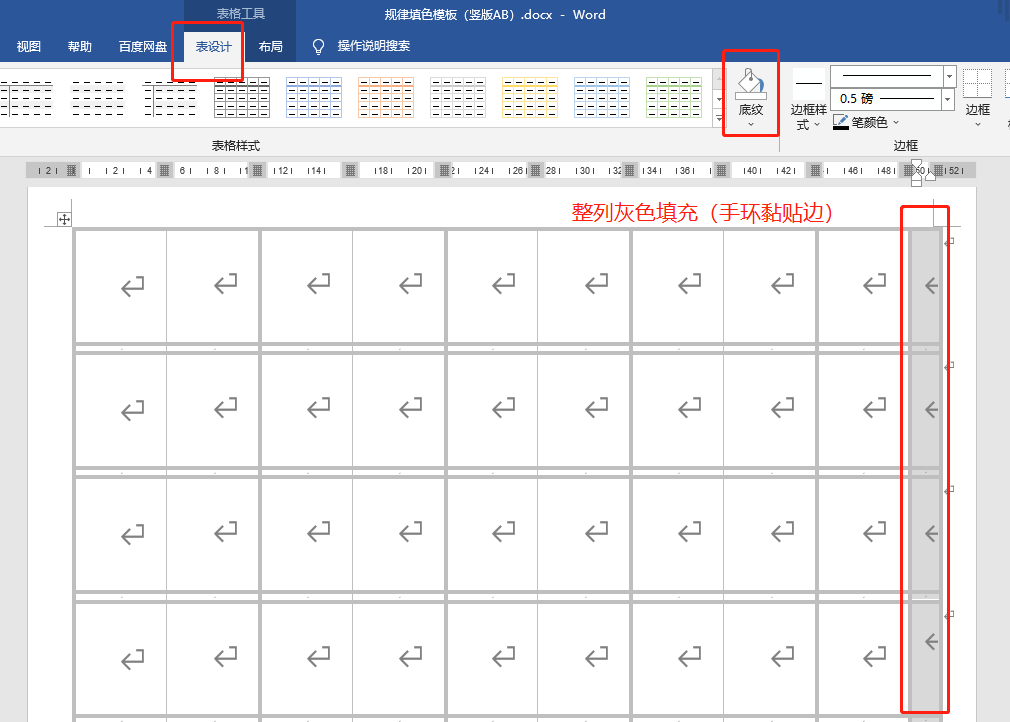Click the 笔颜色 pen color icon
Image resolution: width=1010 pixels, height=722 pixels.
tap(841, 122)
